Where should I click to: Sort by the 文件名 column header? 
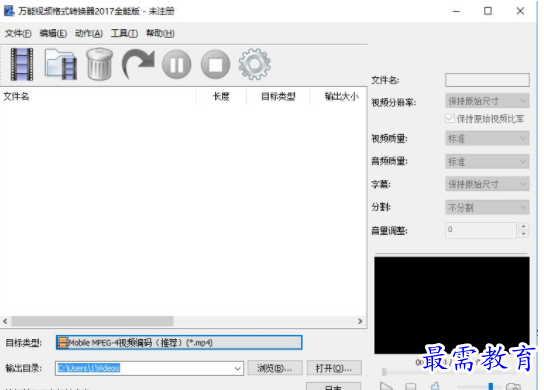tap(98, 96)
